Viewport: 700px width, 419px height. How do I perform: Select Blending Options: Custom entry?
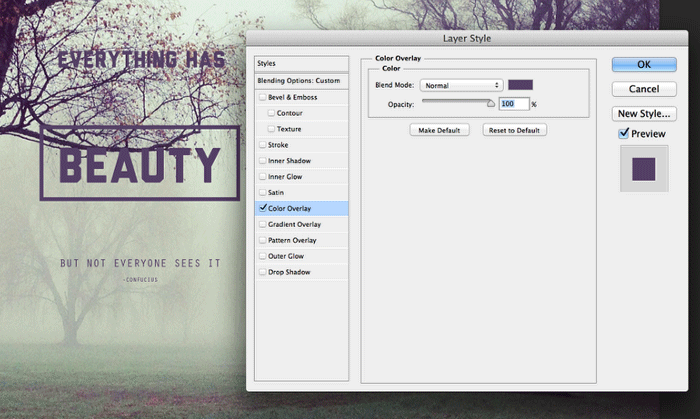(300, 80)
